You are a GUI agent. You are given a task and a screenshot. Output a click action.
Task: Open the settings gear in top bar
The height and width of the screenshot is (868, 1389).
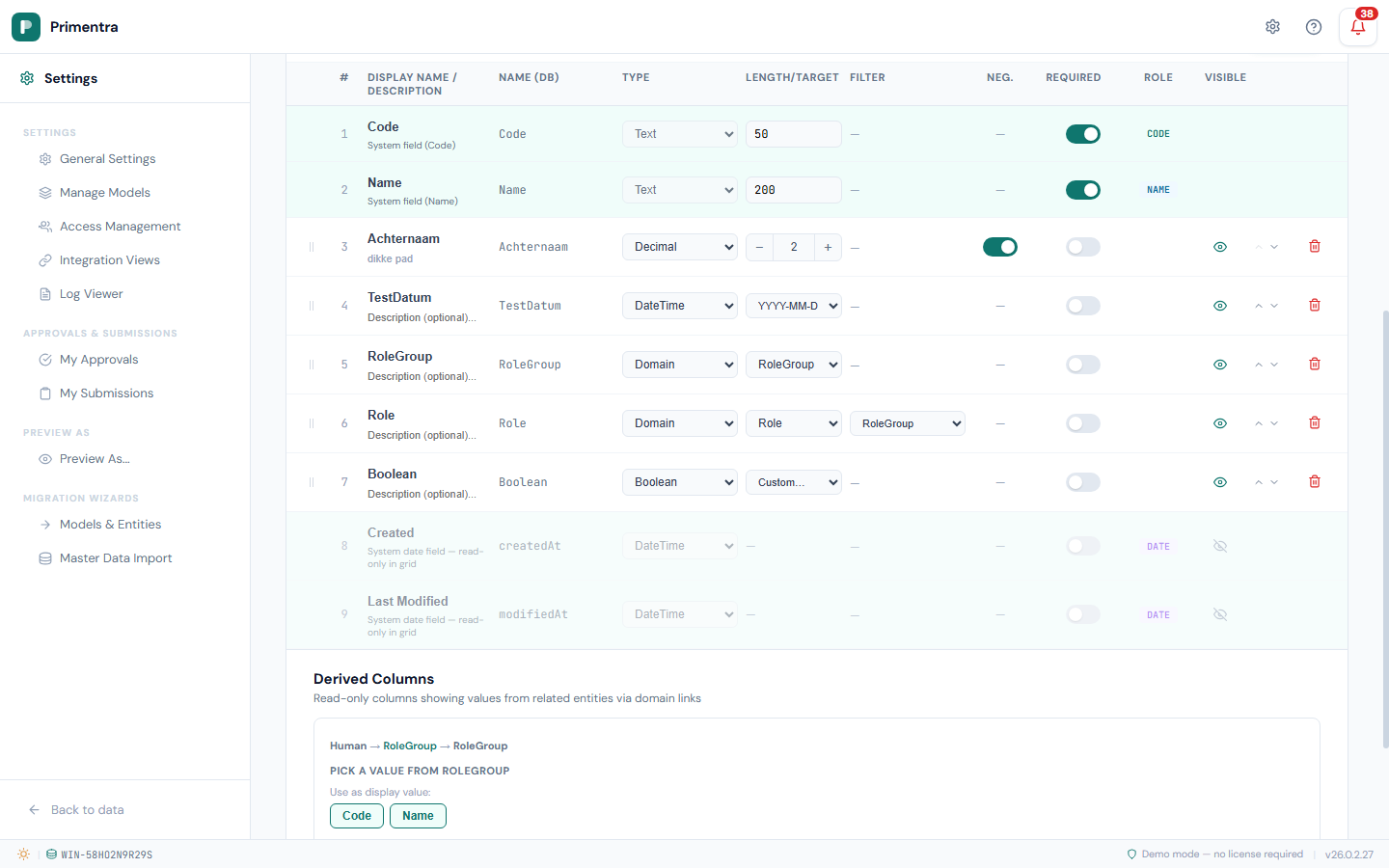[1272, 27]
